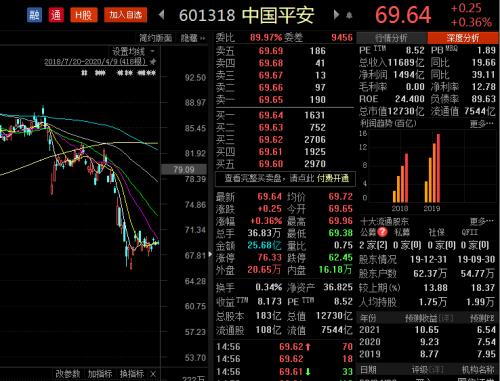Image resolution: width=500 pixels, height=381 pixels.
Task: Click 加指标 below the chart
Action: tap(100, 374)
